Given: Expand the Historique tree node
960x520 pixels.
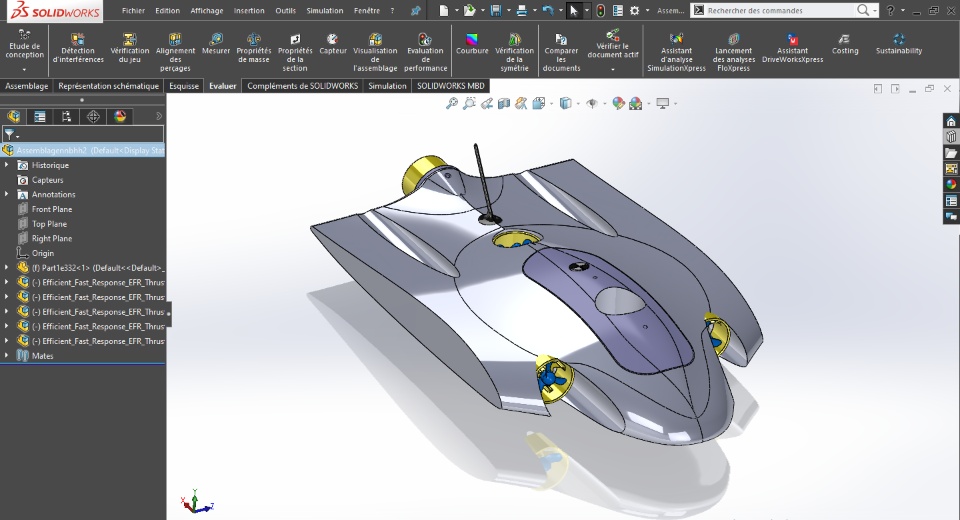Looking at the screenshot, I should coord(7,165).
